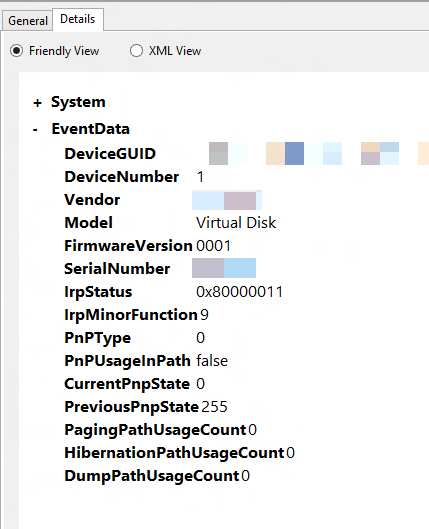
Task: Click the Model label
Action: 88,223
